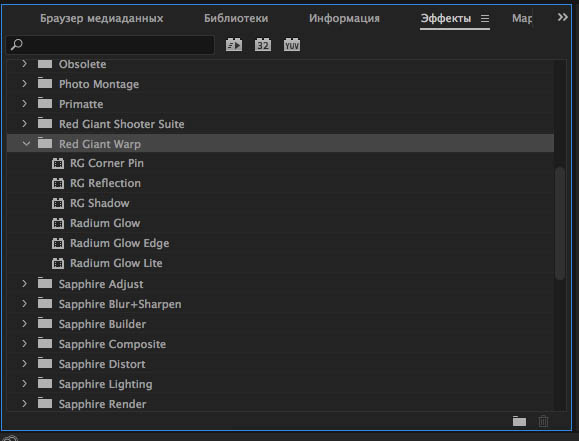Expand the Sapphire Composite chevron
The width and height of the screenshot is (579, 441).
(24, 343)
